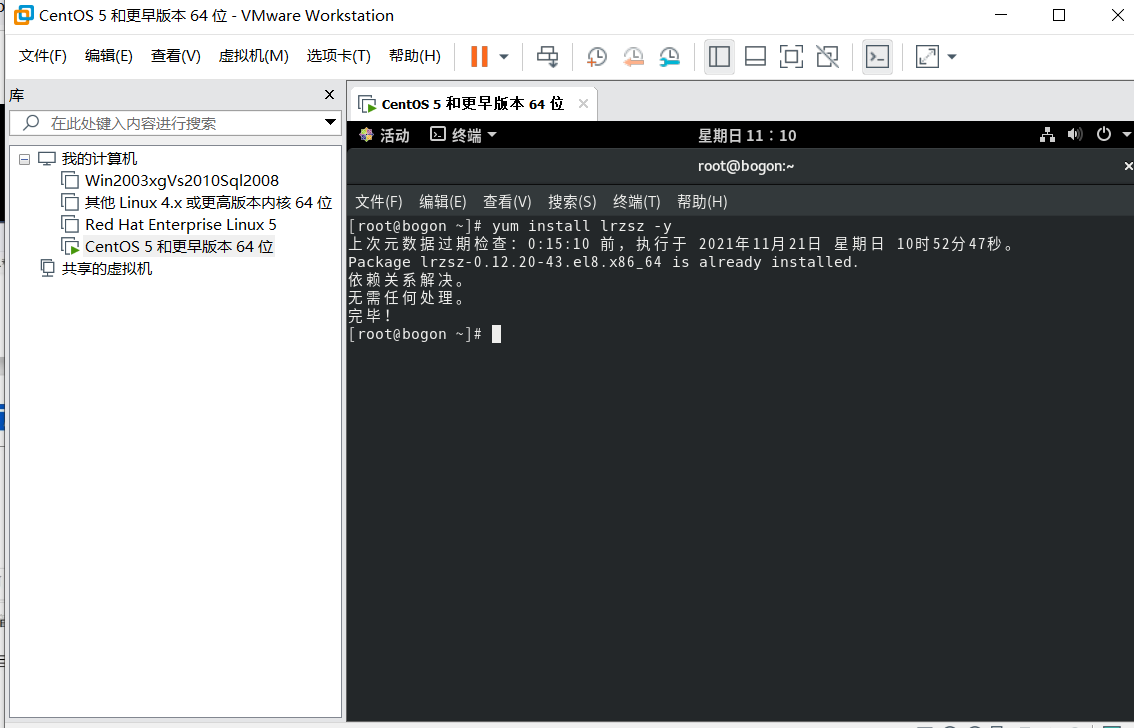Open terminal 编辑(E) menu
Viewport: 1134px width, 728px height.
tap(443, 202)
